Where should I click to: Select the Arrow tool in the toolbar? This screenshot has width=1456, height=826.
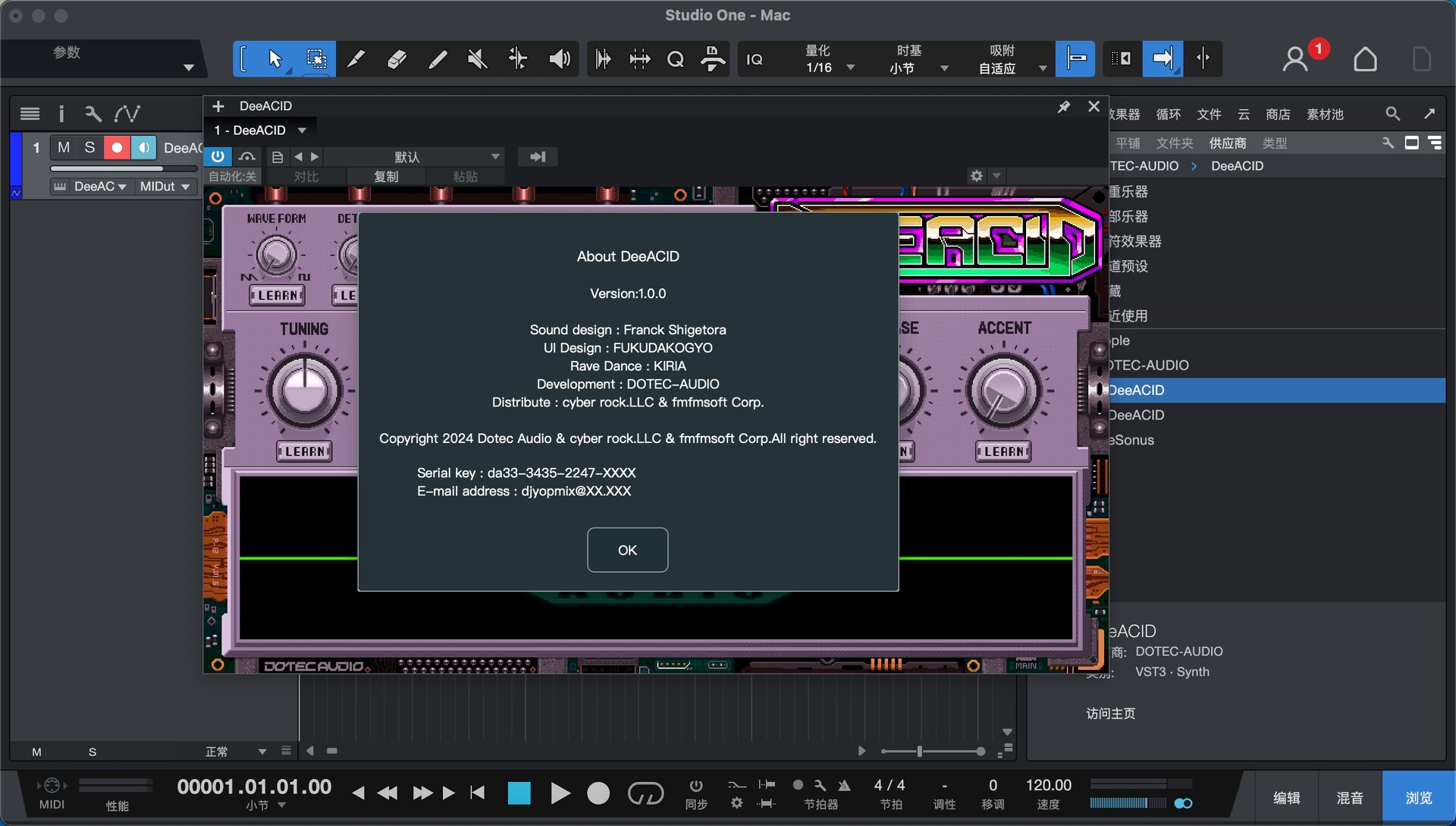(x=275, y=58)
